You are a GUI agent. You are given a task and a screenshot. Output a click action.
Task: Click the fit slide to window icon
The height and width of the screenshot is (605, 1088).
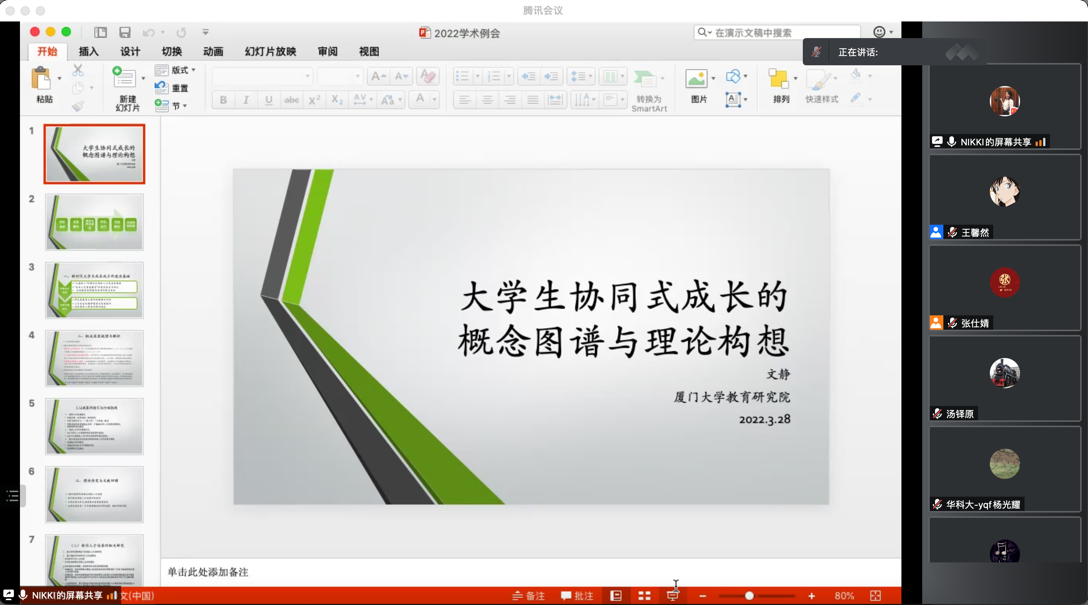pos(875,596)
